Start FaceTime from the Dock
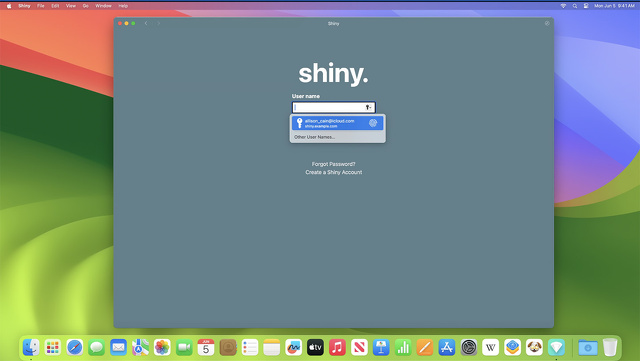 pyautogui.click(x=184, y=348)
